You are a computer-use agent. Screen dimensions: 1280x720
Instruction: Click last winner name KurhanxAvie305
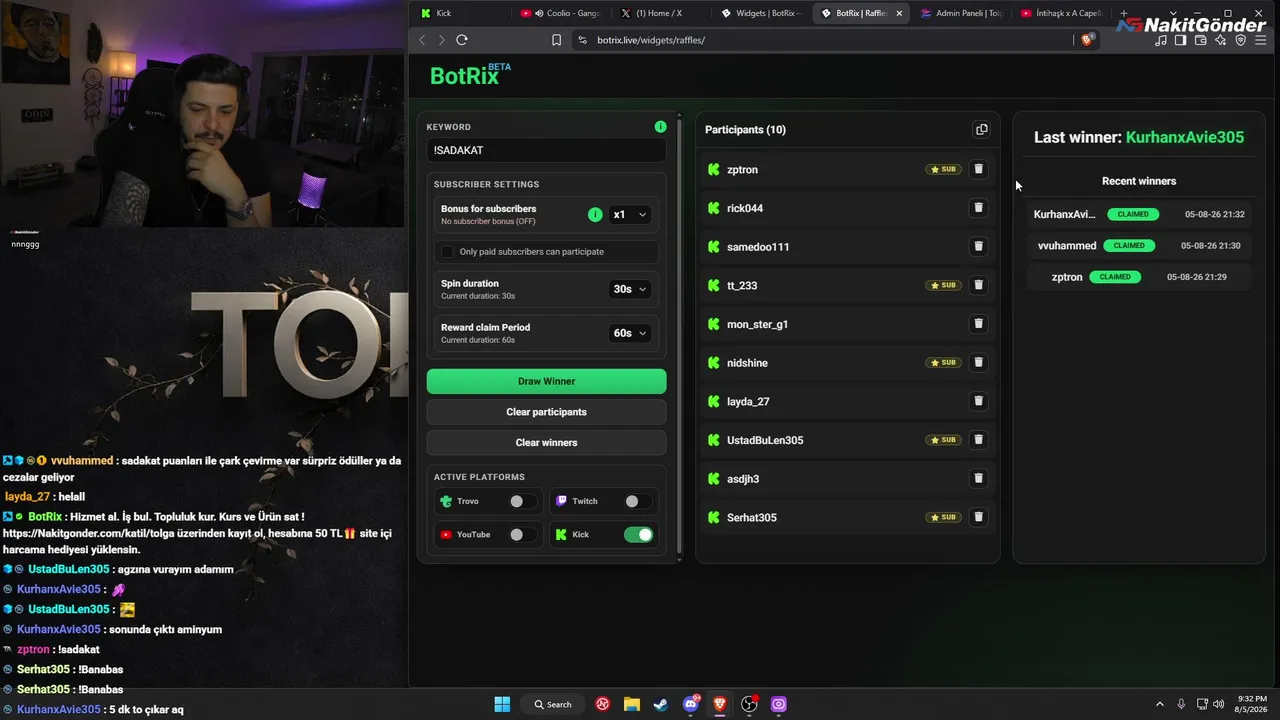click(x=1185, y=137)
